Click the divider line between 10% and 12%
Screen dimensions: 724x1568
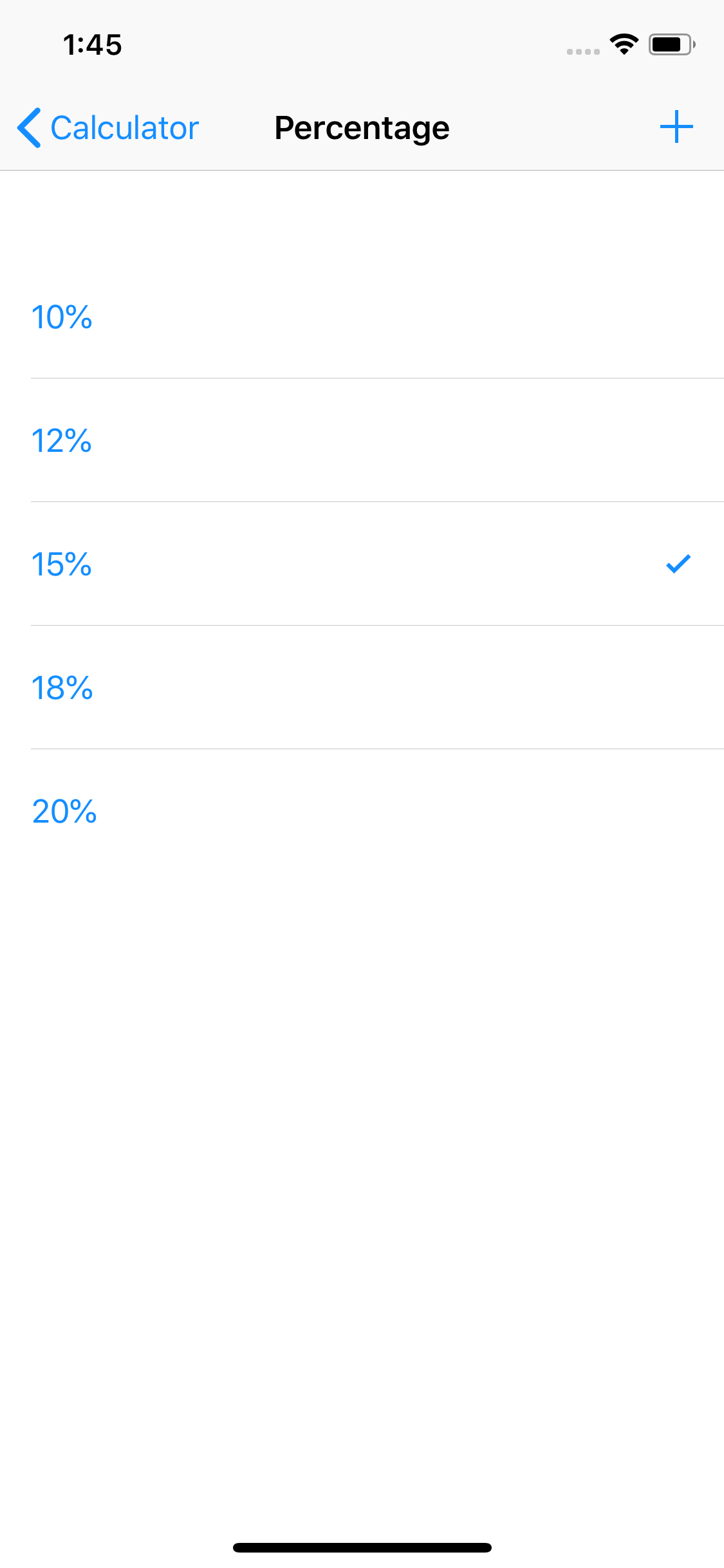pos(377,378)
